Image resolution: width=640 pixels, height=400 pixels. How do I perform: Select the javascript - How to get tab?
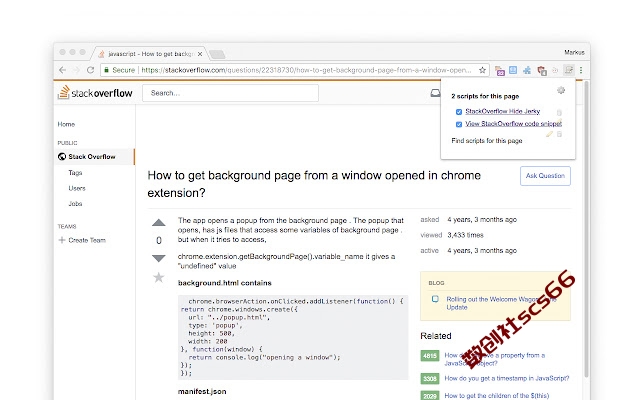click(x=150, y=54)
